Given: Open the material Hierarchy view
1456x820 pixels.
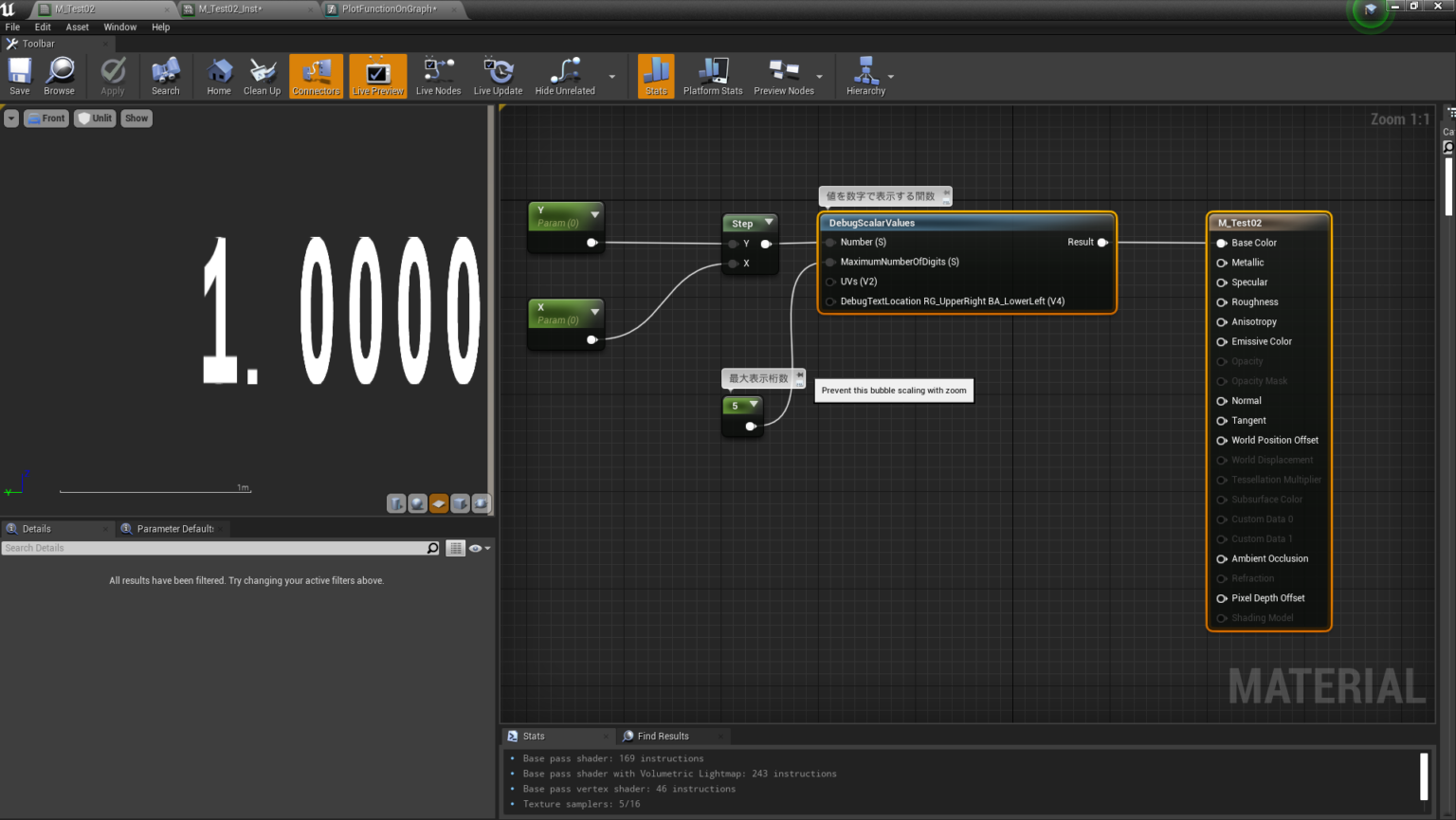Looking at the screenshot, I should pos(864,76).
